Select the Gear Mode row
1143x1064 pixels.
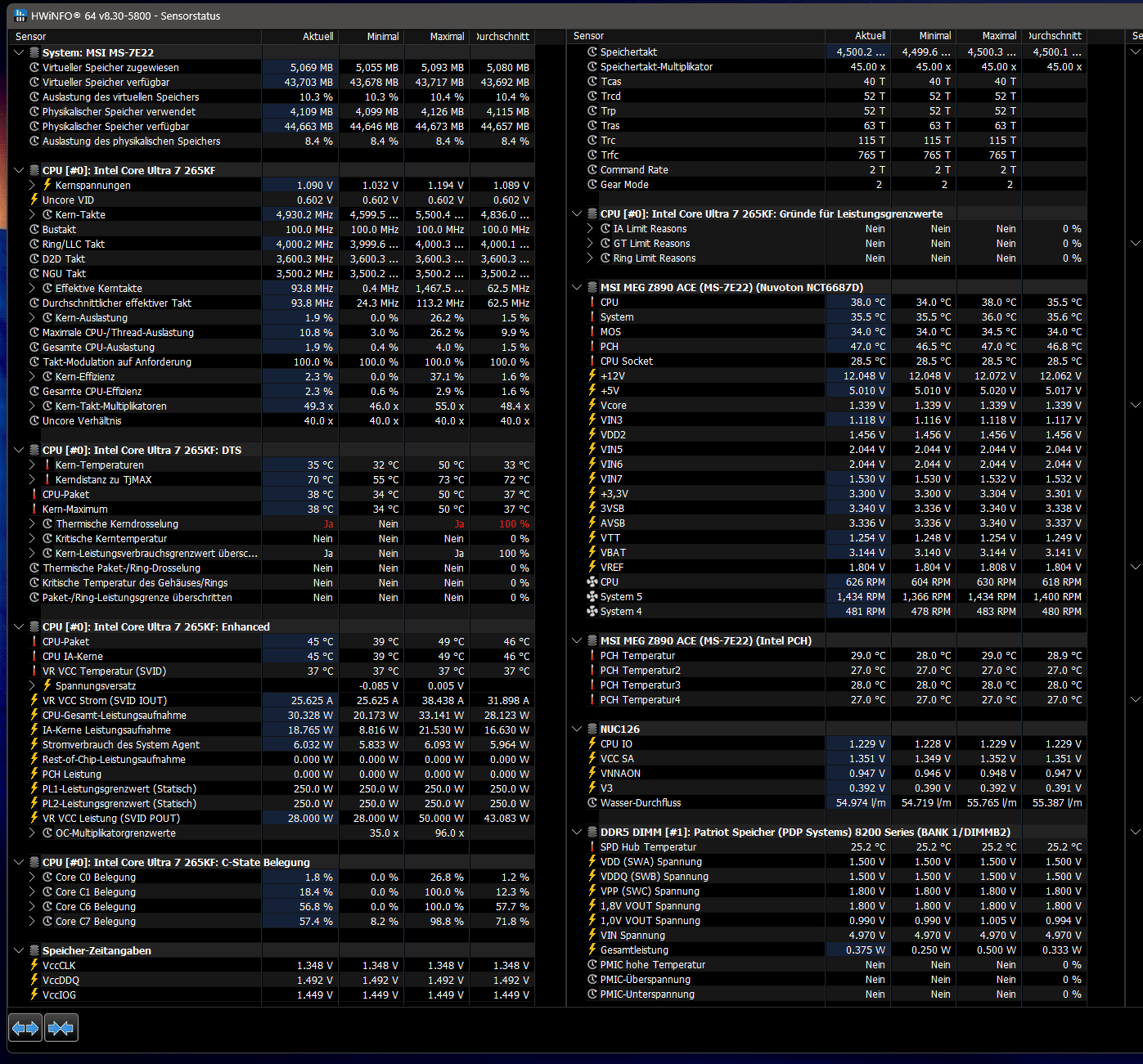tap(827, 184)
